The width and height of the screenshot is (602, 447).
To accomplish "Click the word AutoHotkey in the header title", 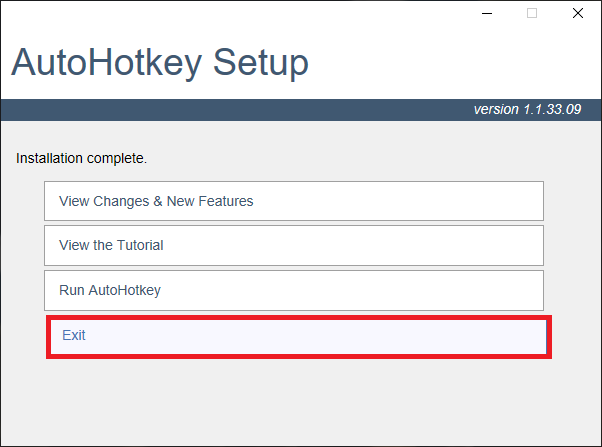I will 107,63.
